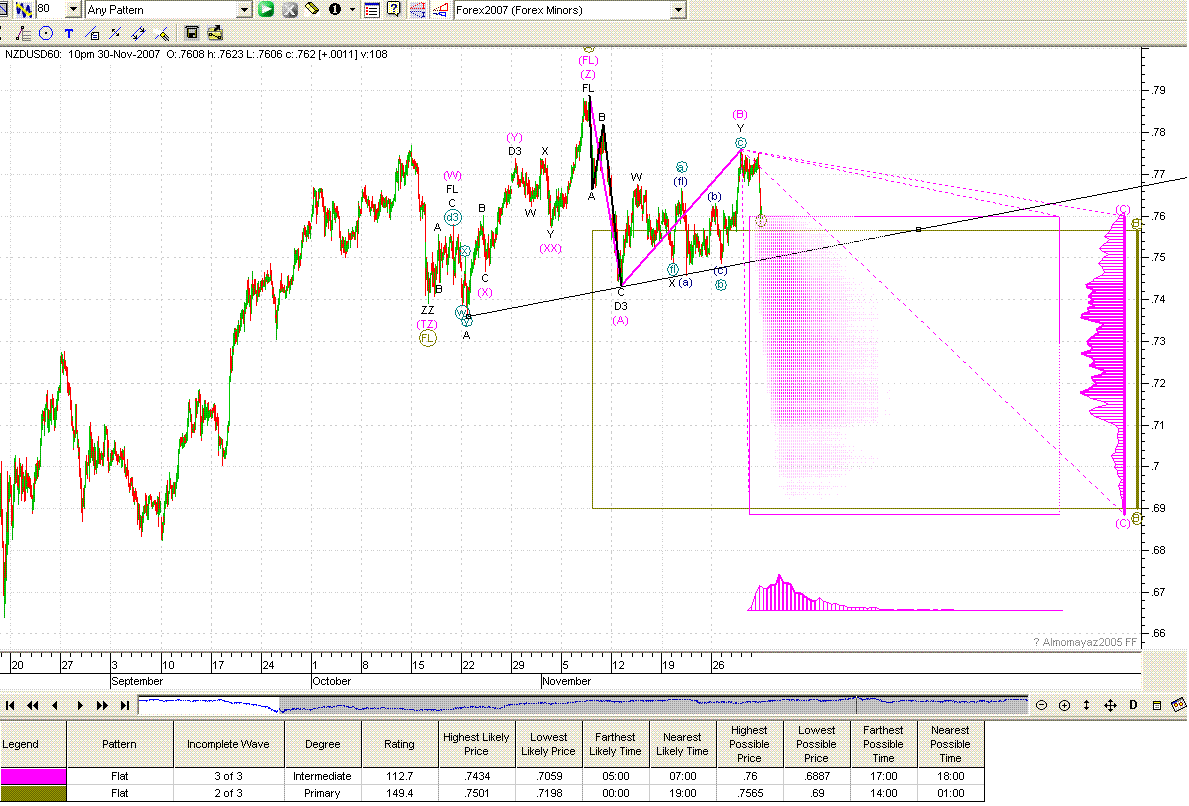Click the pan four-arrow icon
Image resolution: width=1189 pixels, height=806 pixels.
pyautogui.click(x=1110, y=705)
